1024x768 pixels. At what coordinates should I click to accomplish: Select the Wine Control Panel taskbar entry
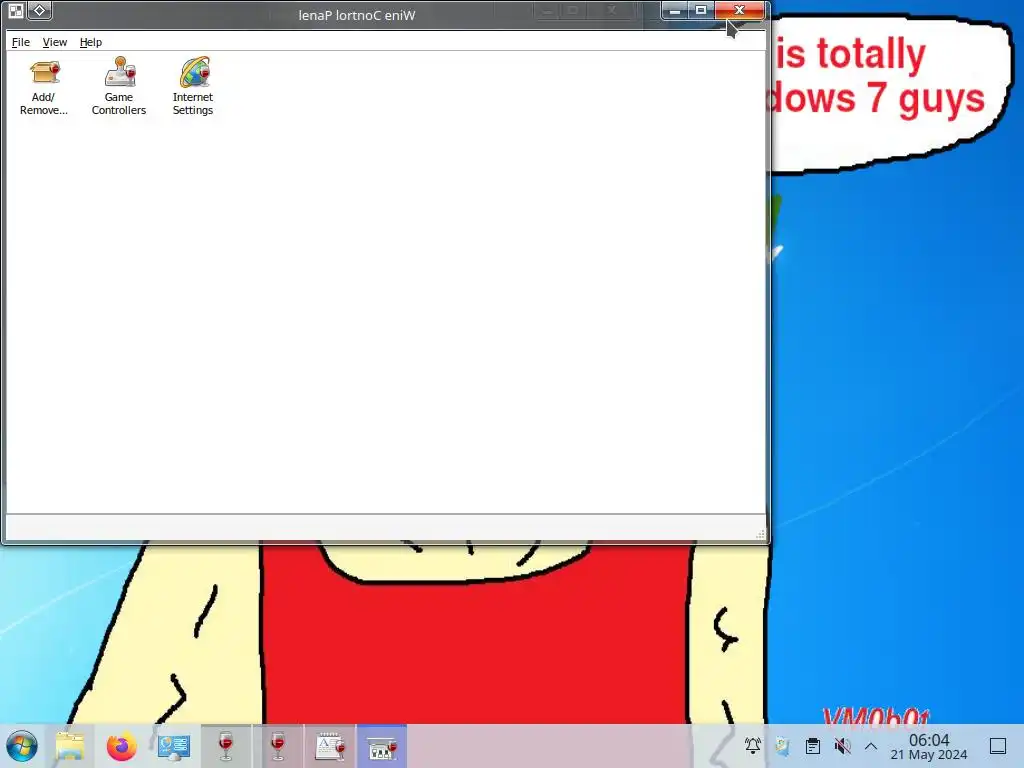tap(382, 746)
